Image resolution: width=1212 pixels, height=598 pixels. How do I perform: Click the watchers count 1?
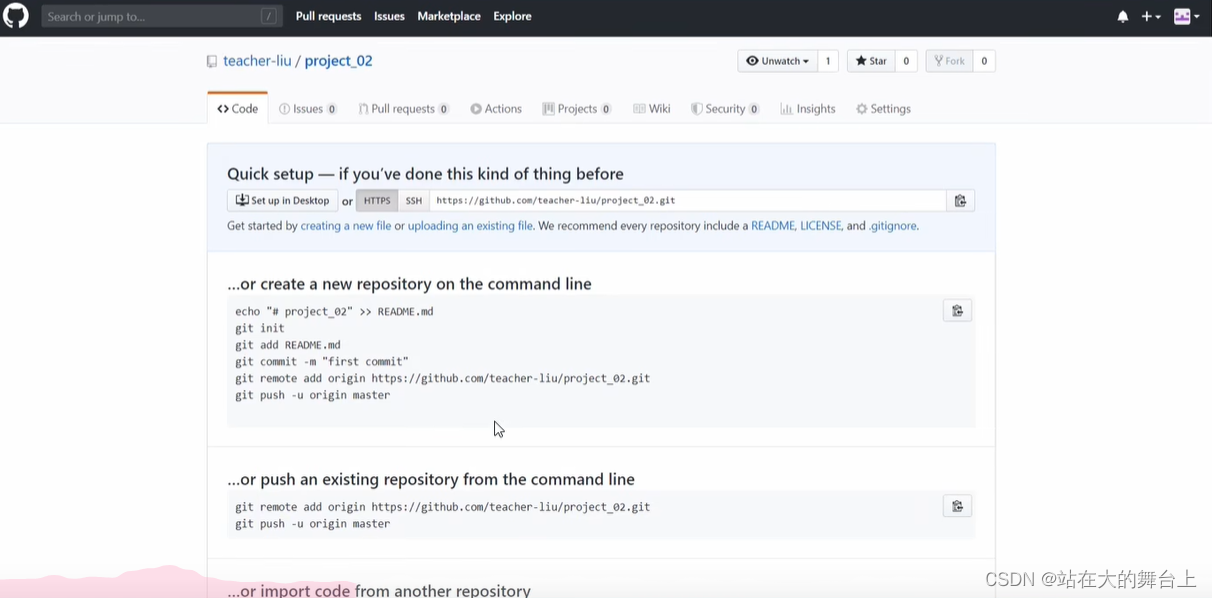tap(828, 61)
